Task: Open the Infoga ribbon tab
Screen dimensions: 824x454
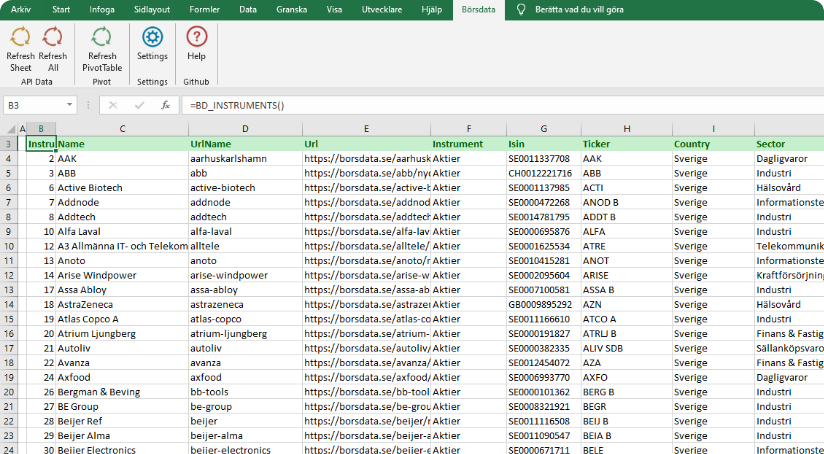Action: coord(102,8)
